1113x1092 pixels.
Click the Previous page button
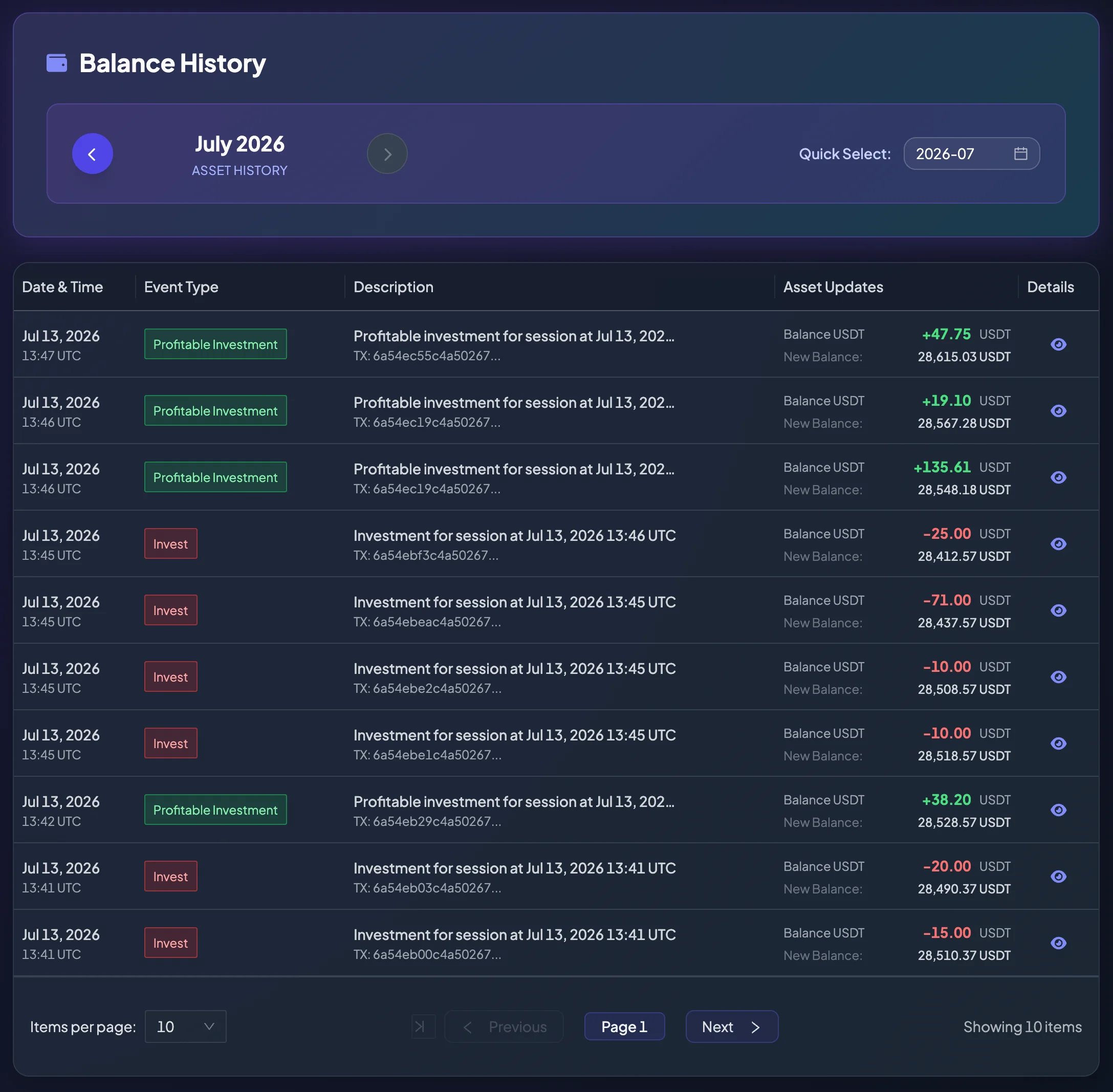coord(504,1027)
